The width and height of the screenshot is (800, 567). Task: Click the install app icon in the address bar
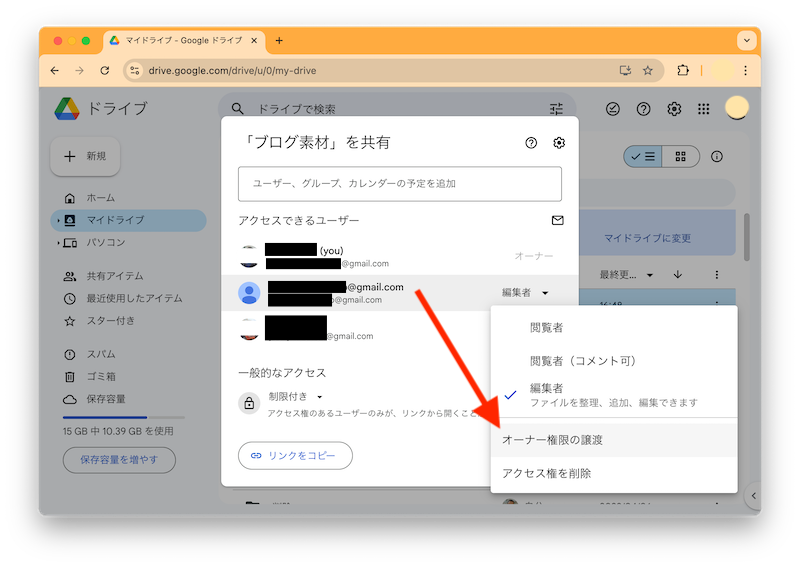tap(625, 70)
